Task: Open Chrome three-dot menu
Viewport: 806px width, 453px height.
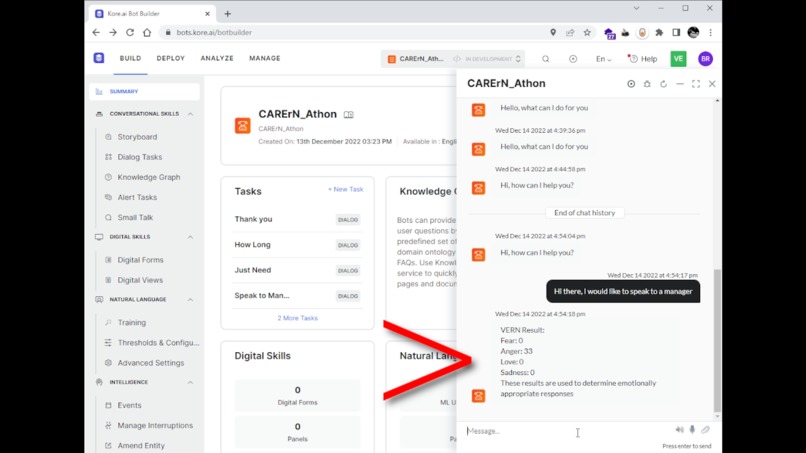Action: click(x=710, y=32)
